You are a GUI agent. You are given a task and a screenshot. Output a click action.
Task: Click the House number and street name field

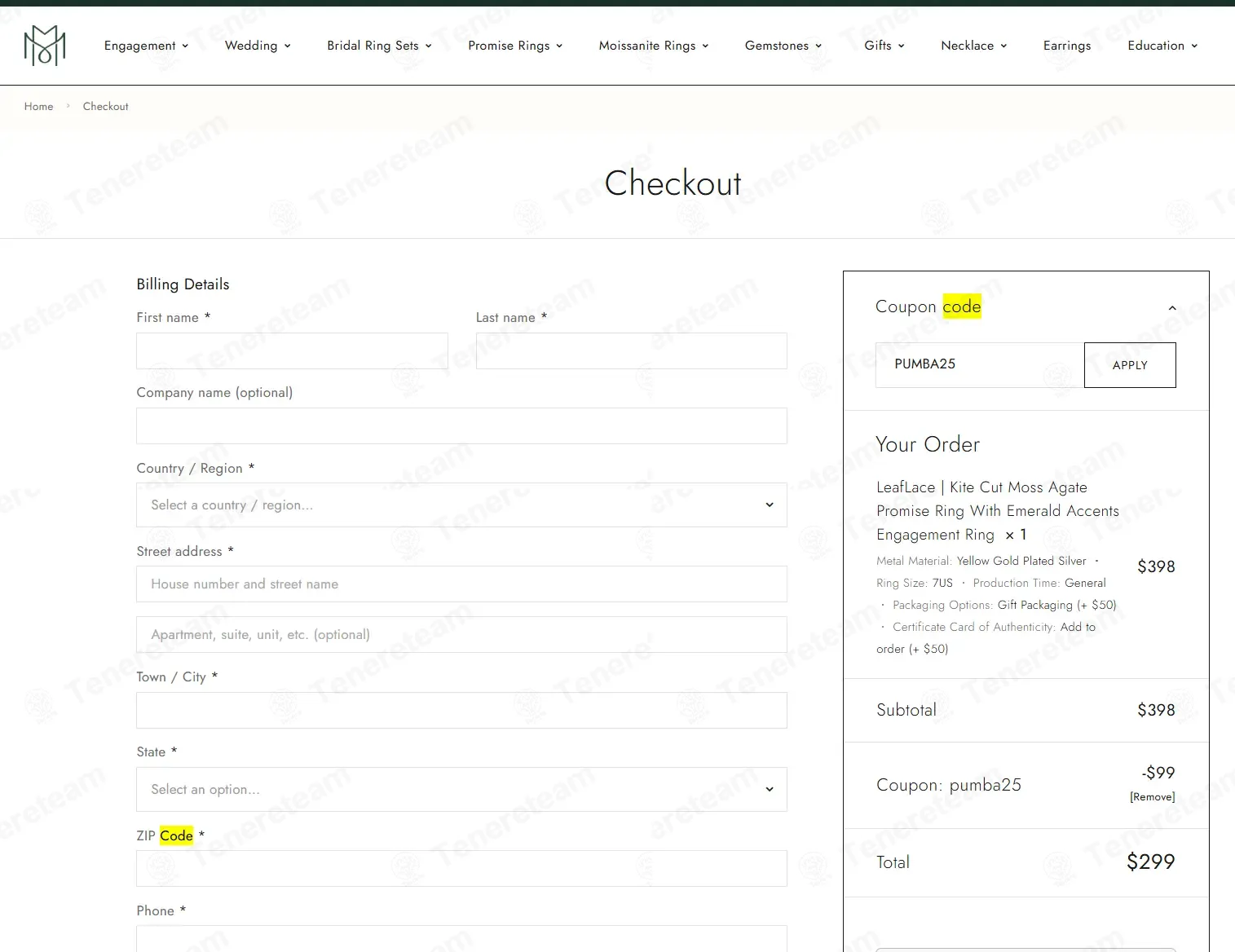pos(461,584)
